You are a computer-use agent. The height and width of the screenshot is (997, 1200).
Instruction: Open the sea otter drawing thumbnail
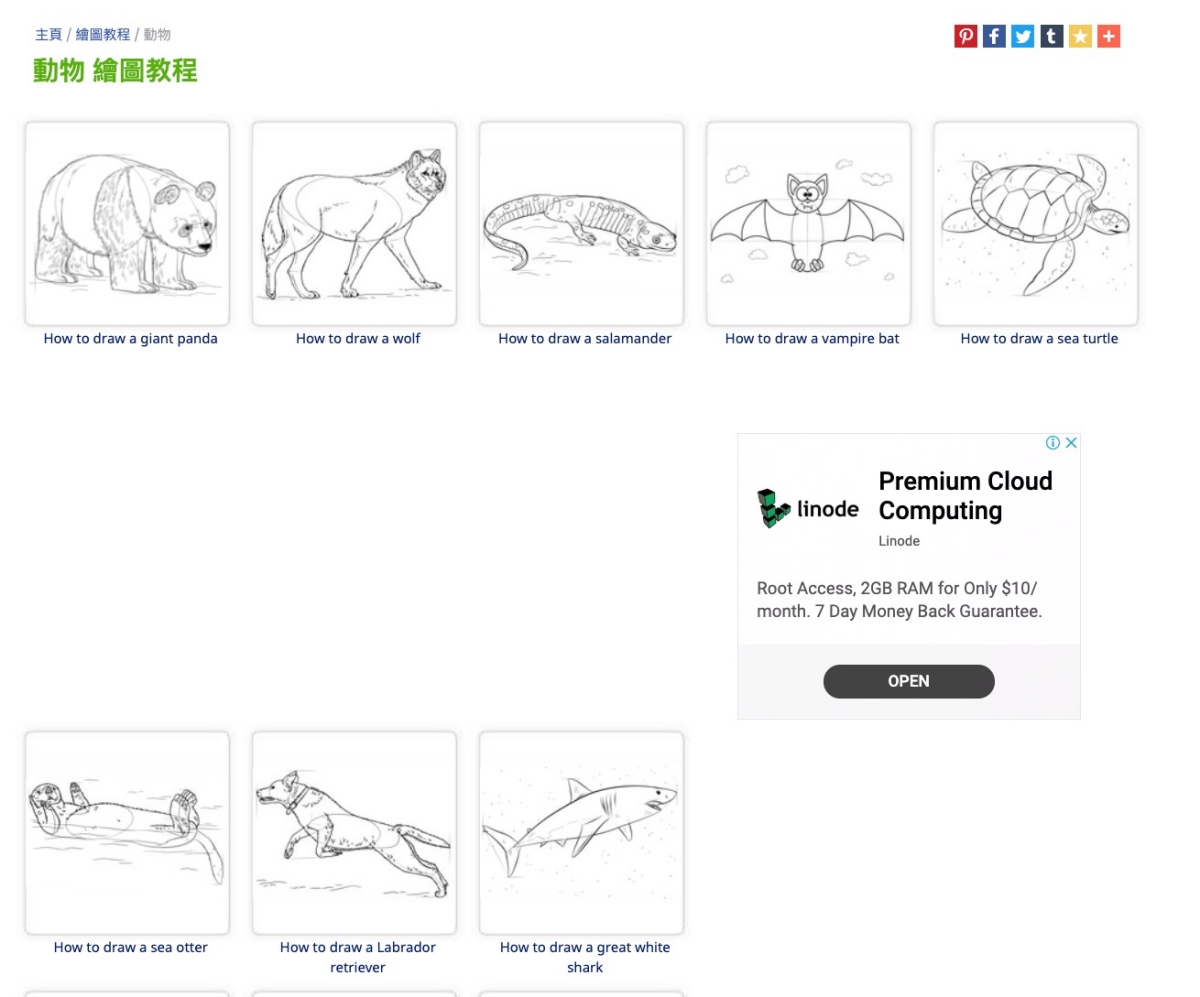(127, 833)
